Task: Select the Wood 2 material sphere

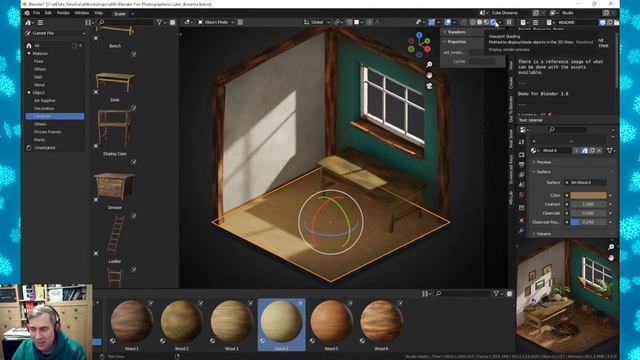Action: pyautogui.click(x=181, y=321)
